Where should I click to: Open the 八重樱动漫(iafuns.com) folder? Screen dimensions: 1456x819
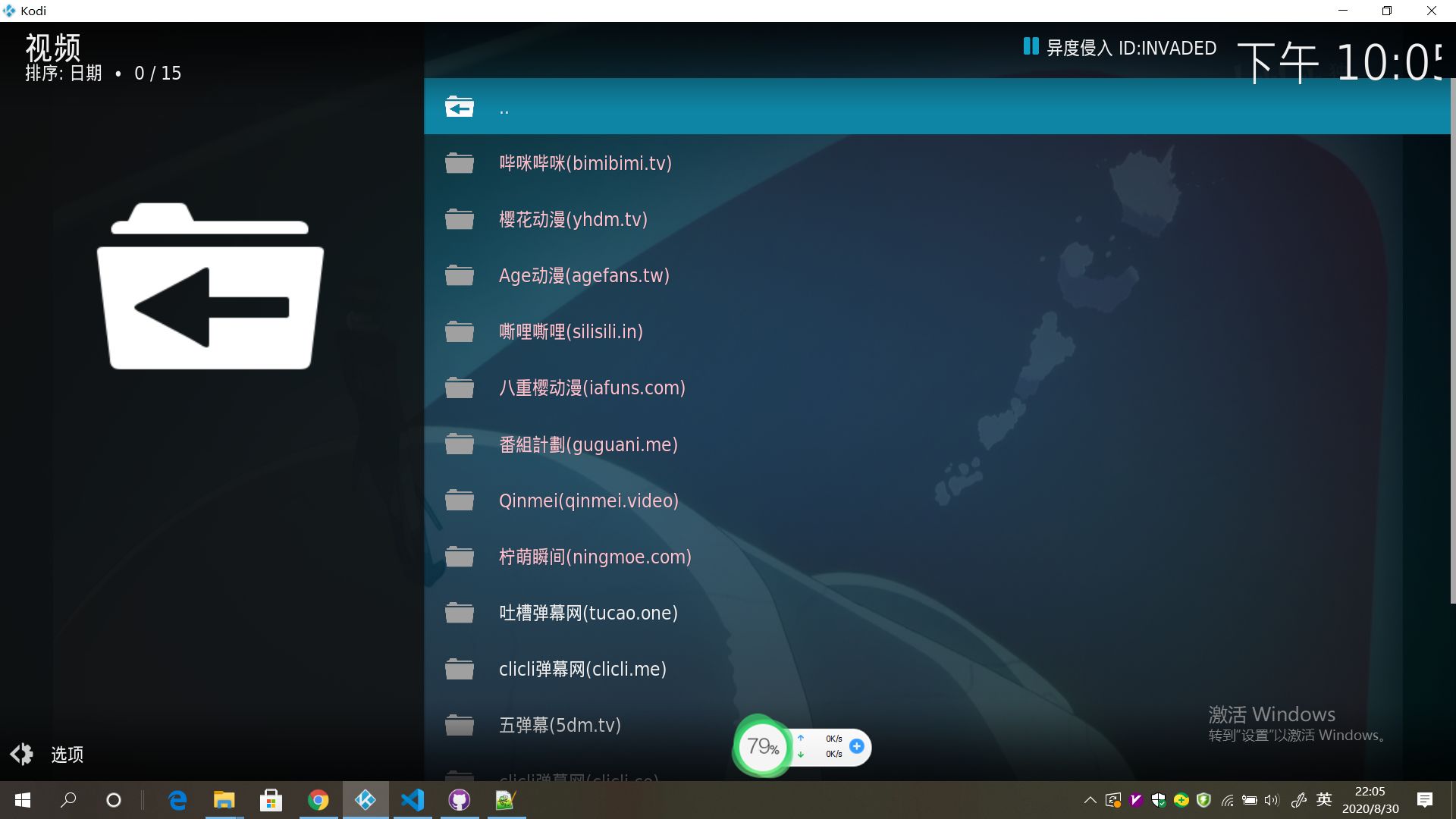pyautogui.click(x=937, y=388)
